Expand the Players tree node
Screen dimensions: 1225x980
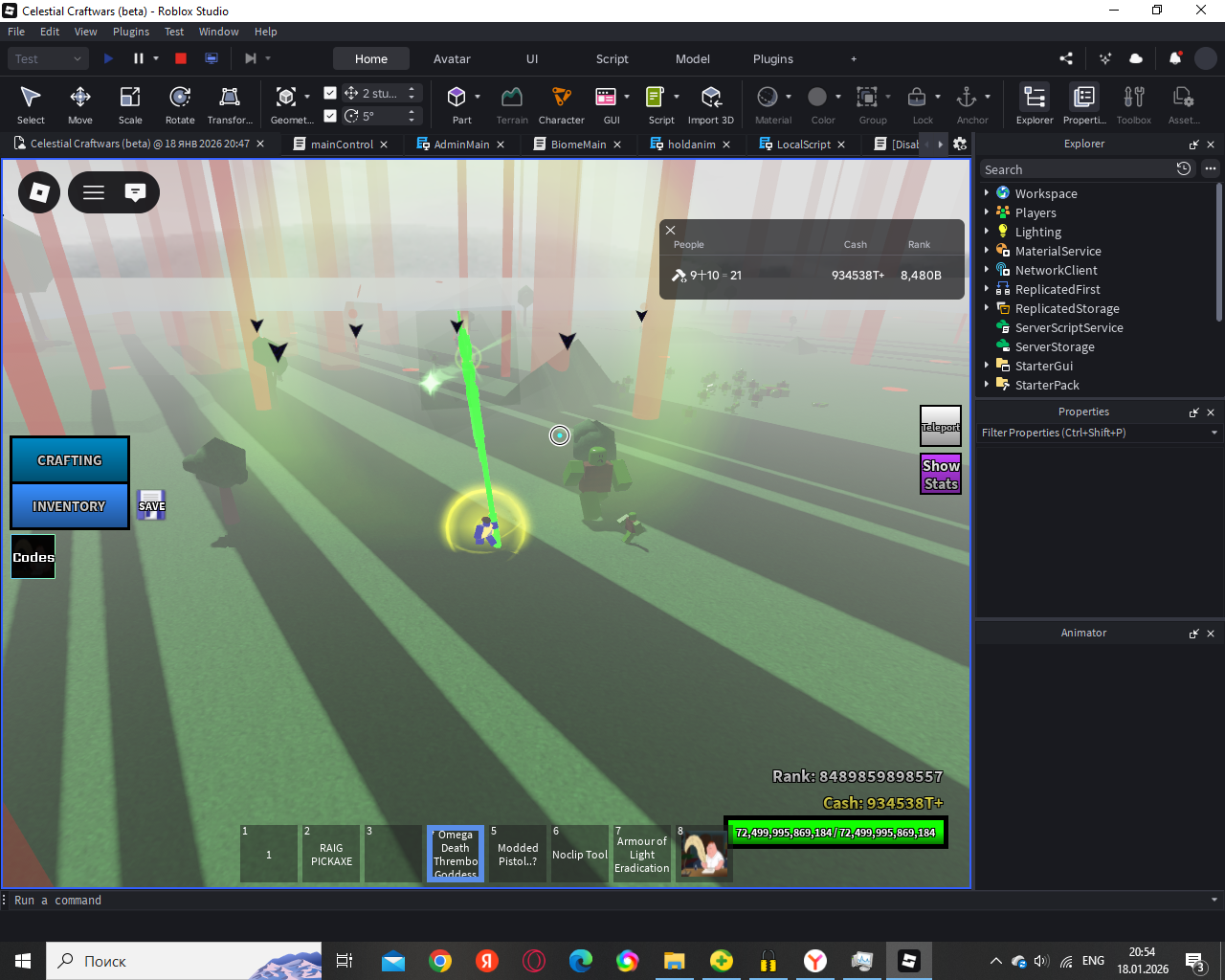(987, 212)
